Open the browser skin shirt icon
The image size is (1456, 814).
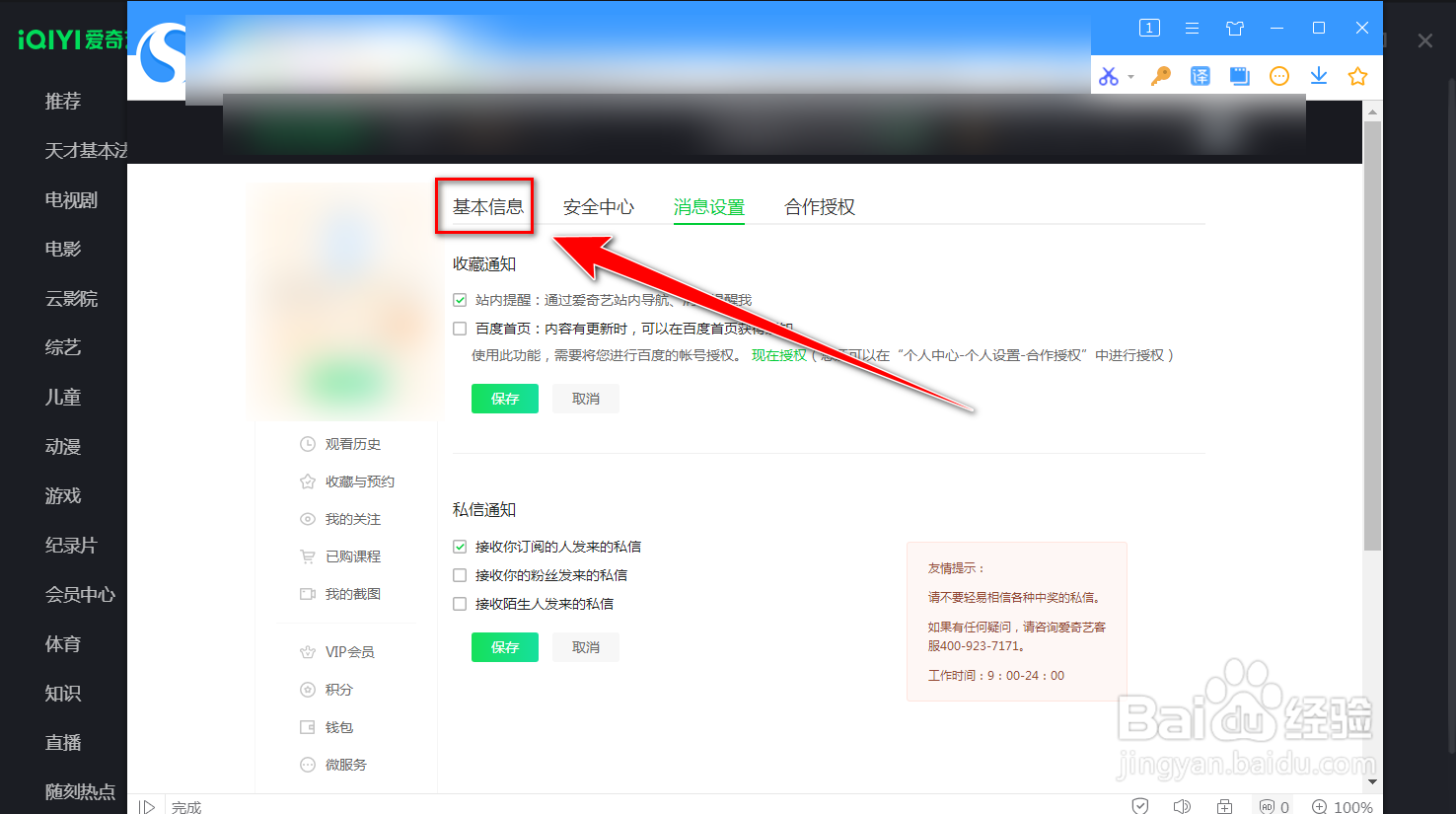1235,28
